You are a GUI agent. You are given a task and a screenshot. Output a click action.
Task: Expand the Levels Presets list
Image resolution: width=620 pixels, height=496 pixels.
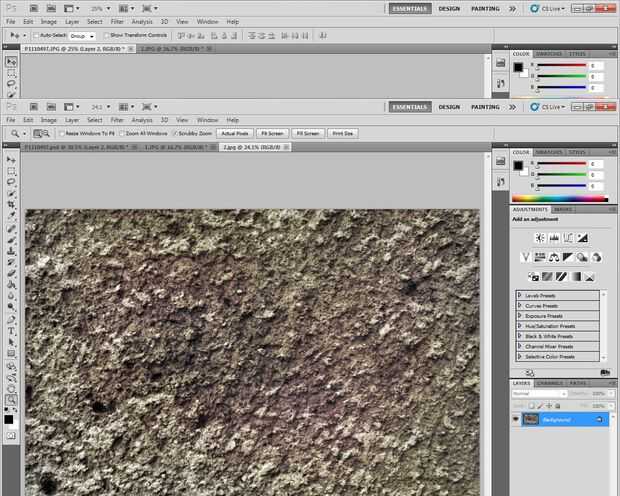(520, 296)
